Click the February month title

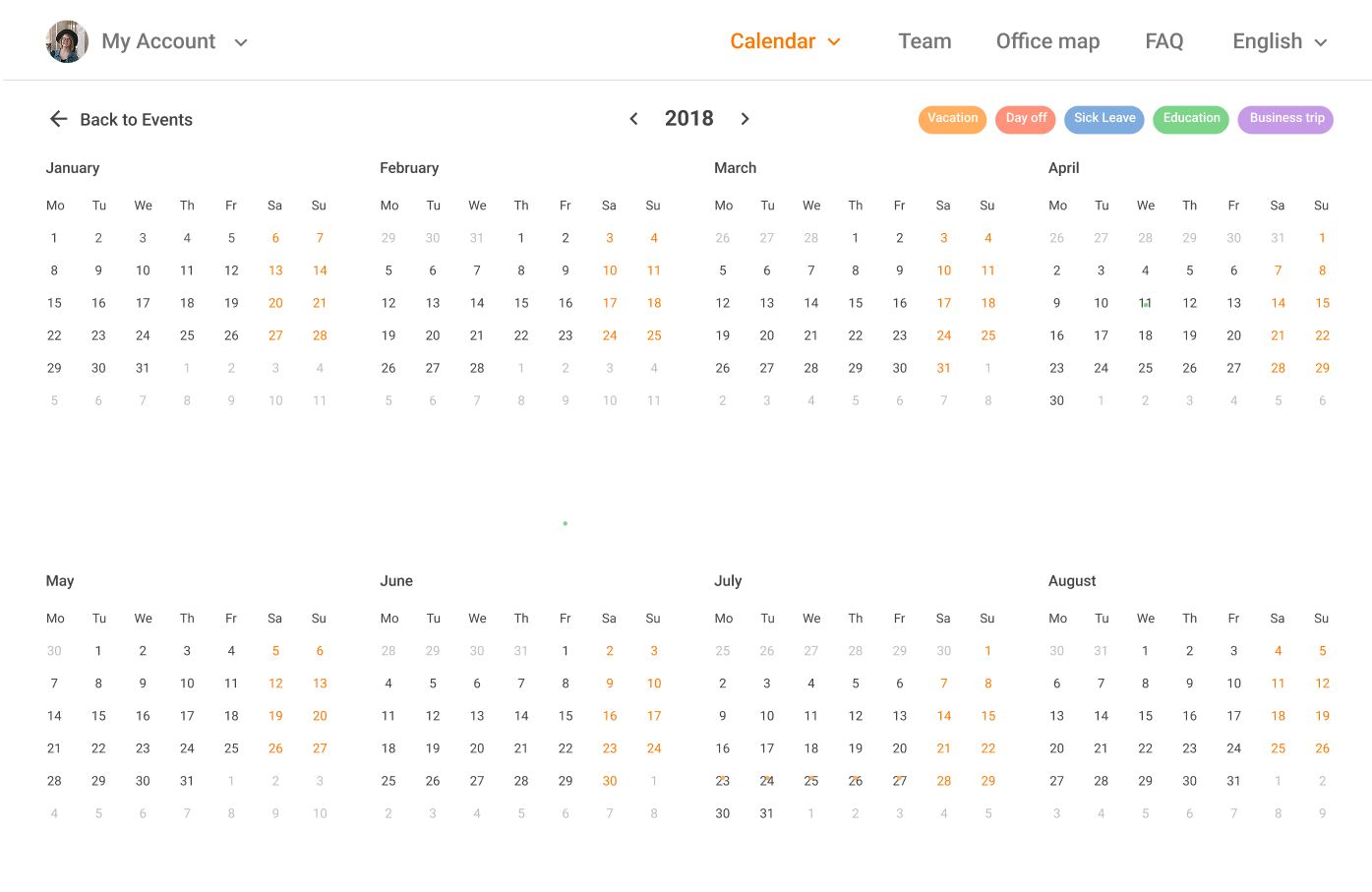click(x=409, y=168)
